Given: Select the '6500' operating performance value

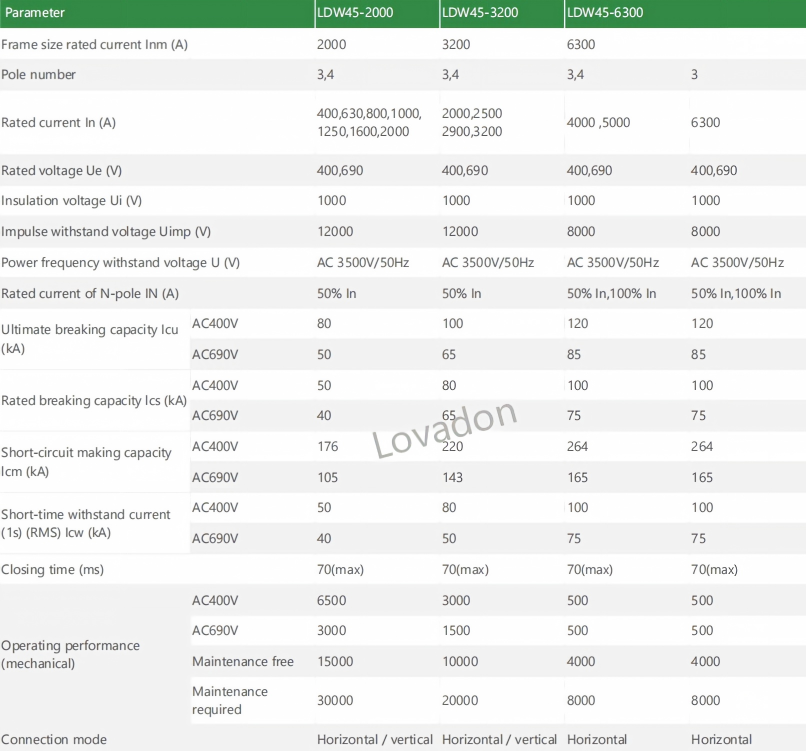Looking at the screenshot, I should point(332,600).
